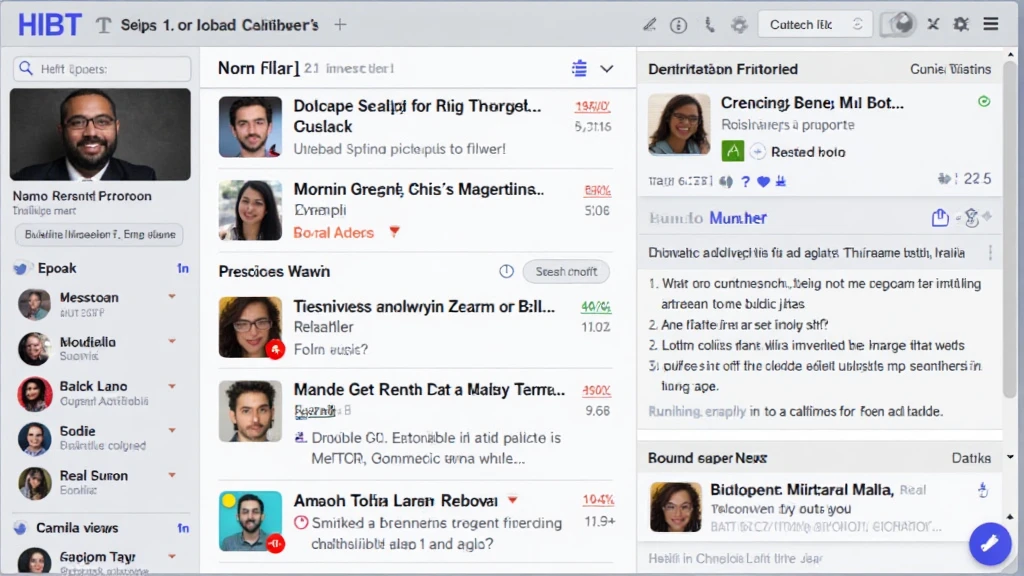Click the green A badge under Crencing Bene
This screenshot has width=1024, height=576.
(x=732, y=151)
